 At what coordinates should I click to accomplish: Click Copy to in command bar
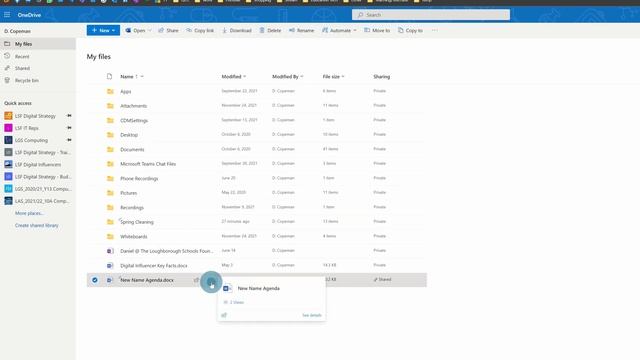(410, 30)
